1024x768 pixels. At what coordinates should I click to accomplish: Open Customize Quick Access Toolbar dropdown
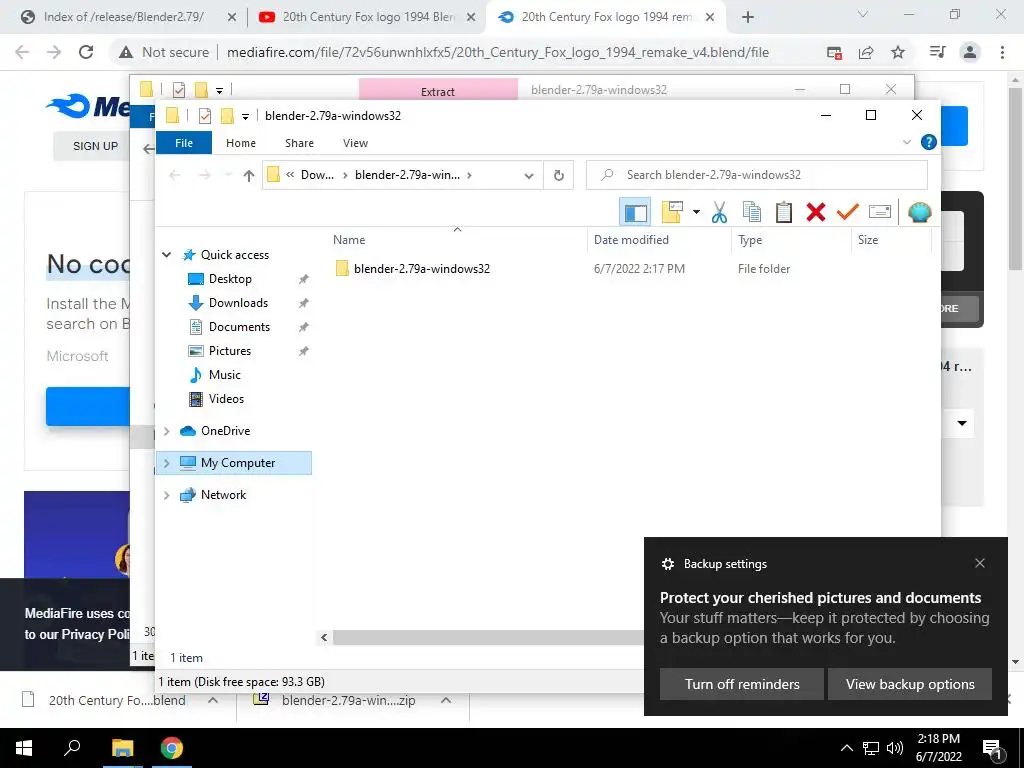(x=245, y=117)
